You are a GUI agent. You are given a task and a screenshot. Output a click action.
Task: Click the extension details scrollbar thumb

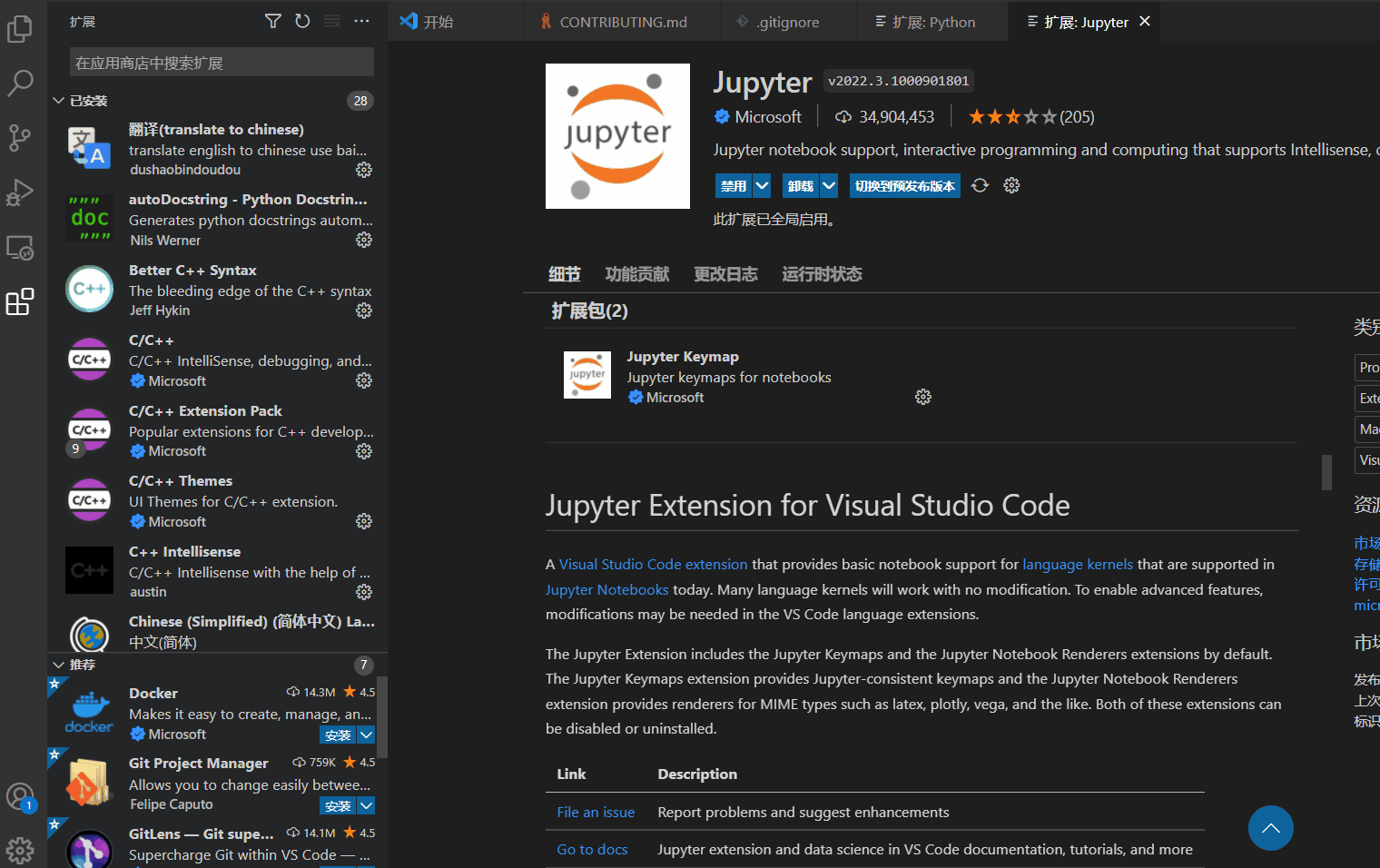(1326, 472)
